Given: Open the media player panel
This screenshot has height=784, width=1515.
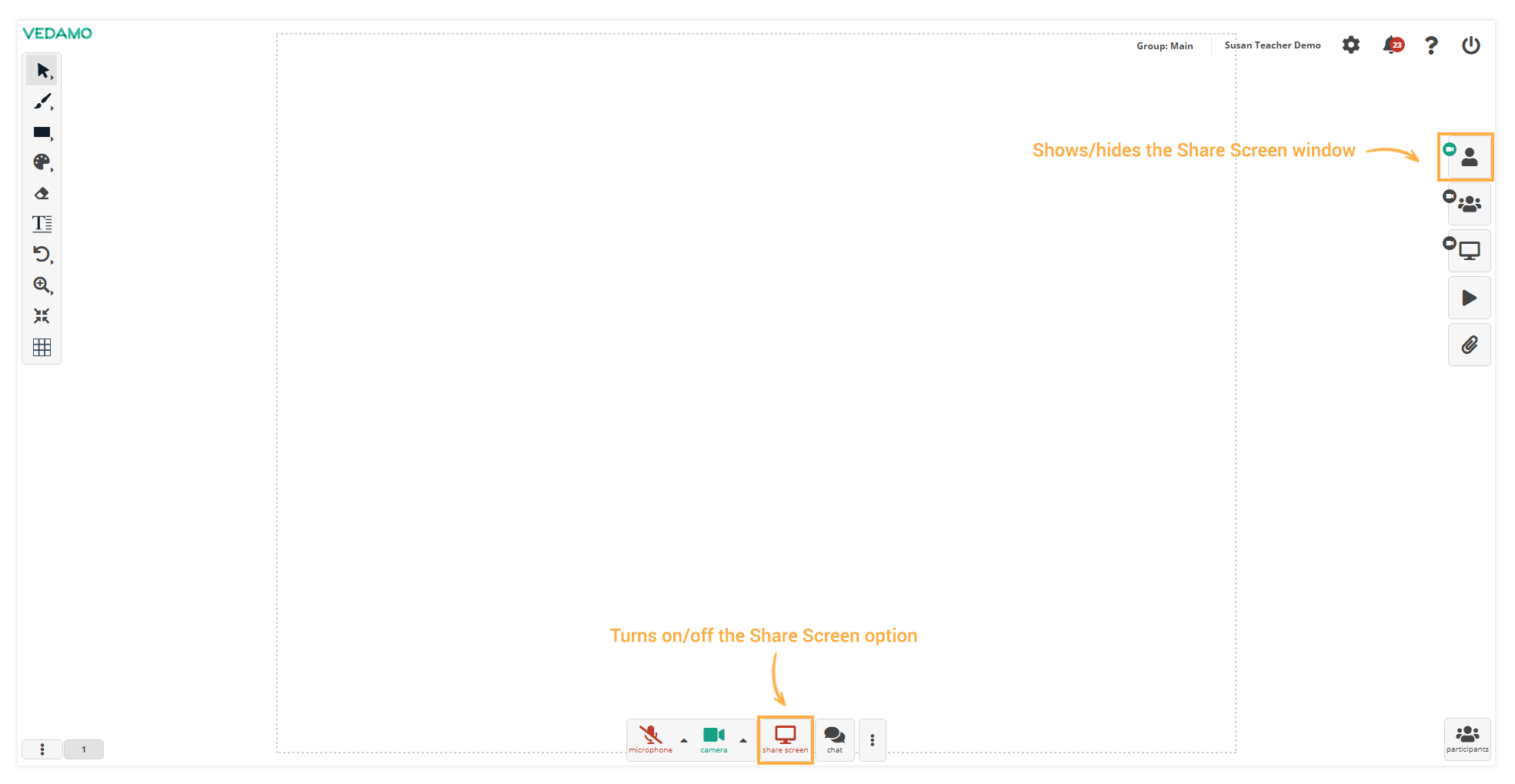Looking at the screenshot, I should pyautogui.click(x=1469, y=298).
